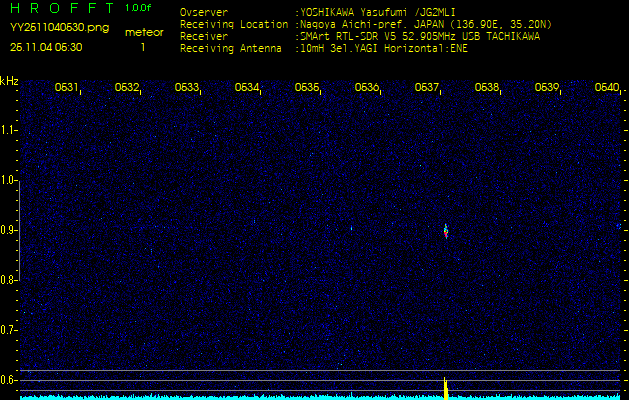Click the gray frequency range bar on left axis
This screenshot has width=629, height=400.
19,231
